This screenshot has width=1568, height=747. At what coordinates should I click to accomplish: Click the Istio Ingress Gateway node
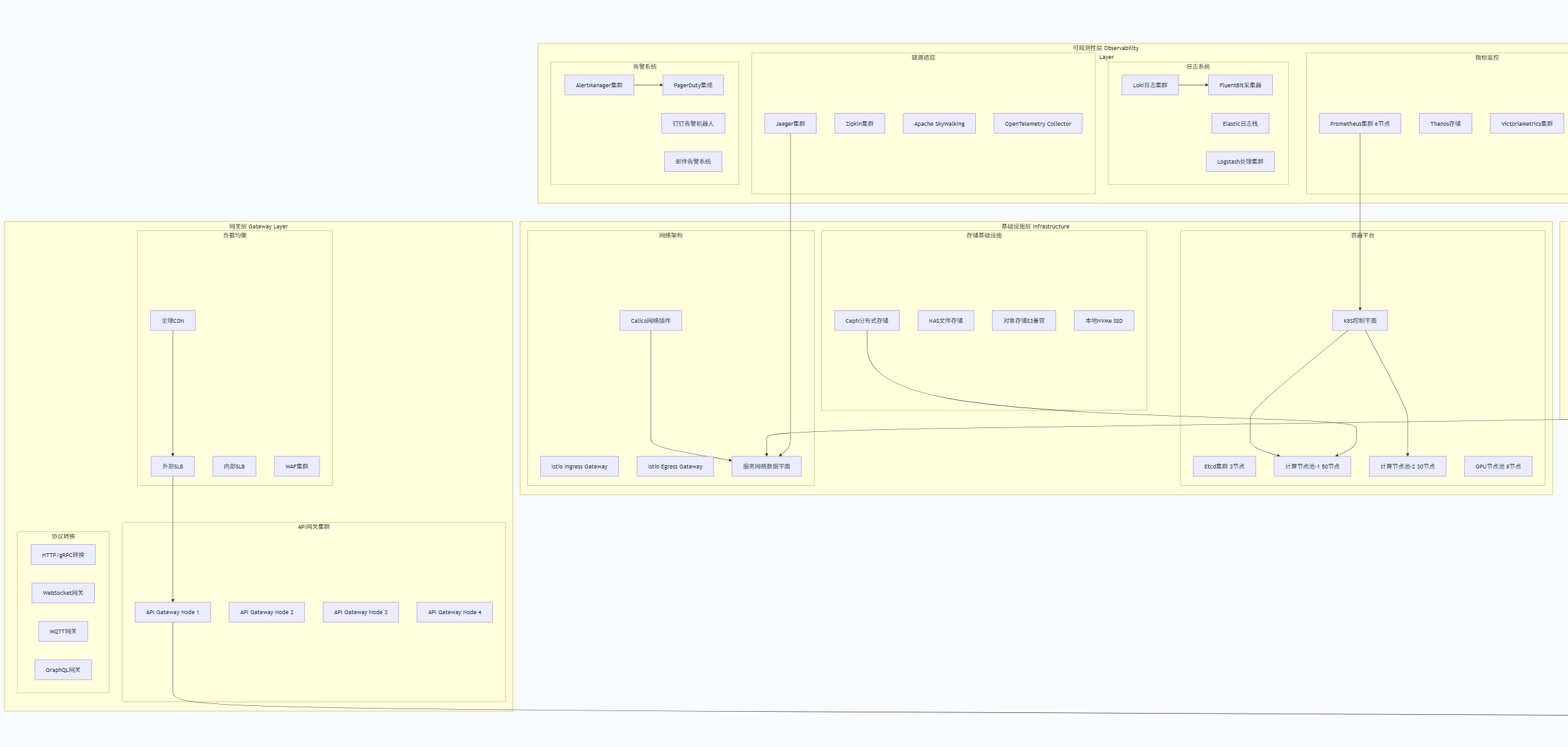coord(579,467)
